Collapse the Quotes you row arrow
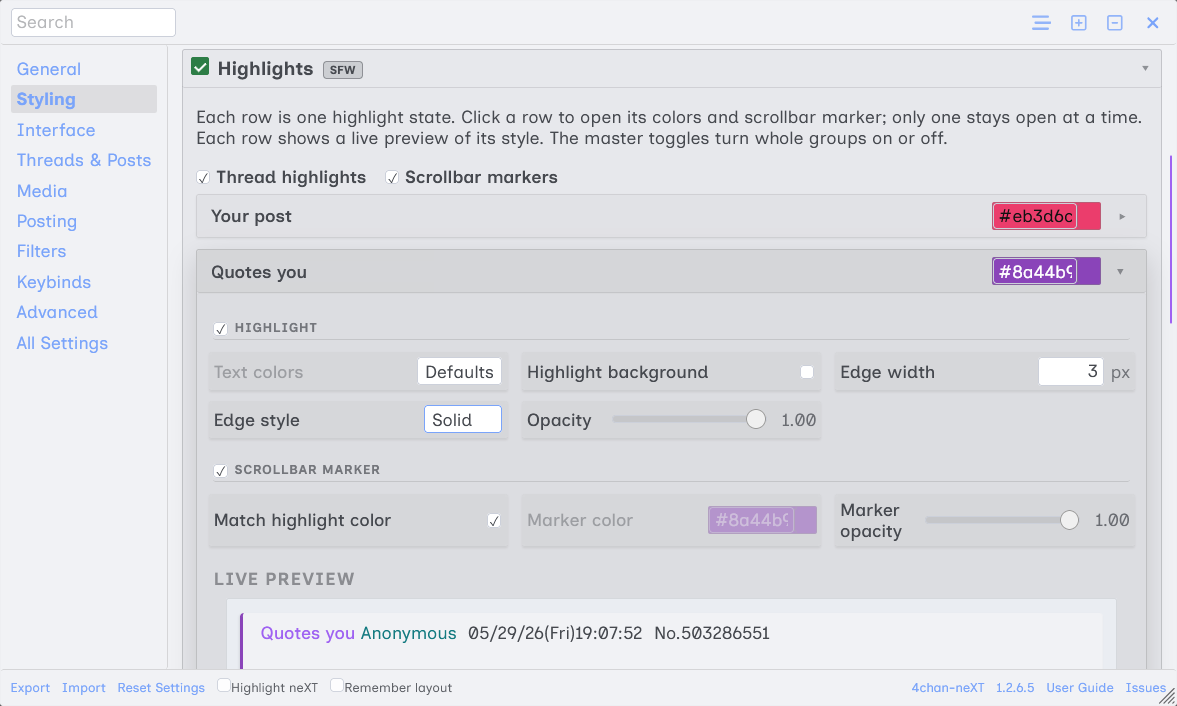 point(1120,272)
